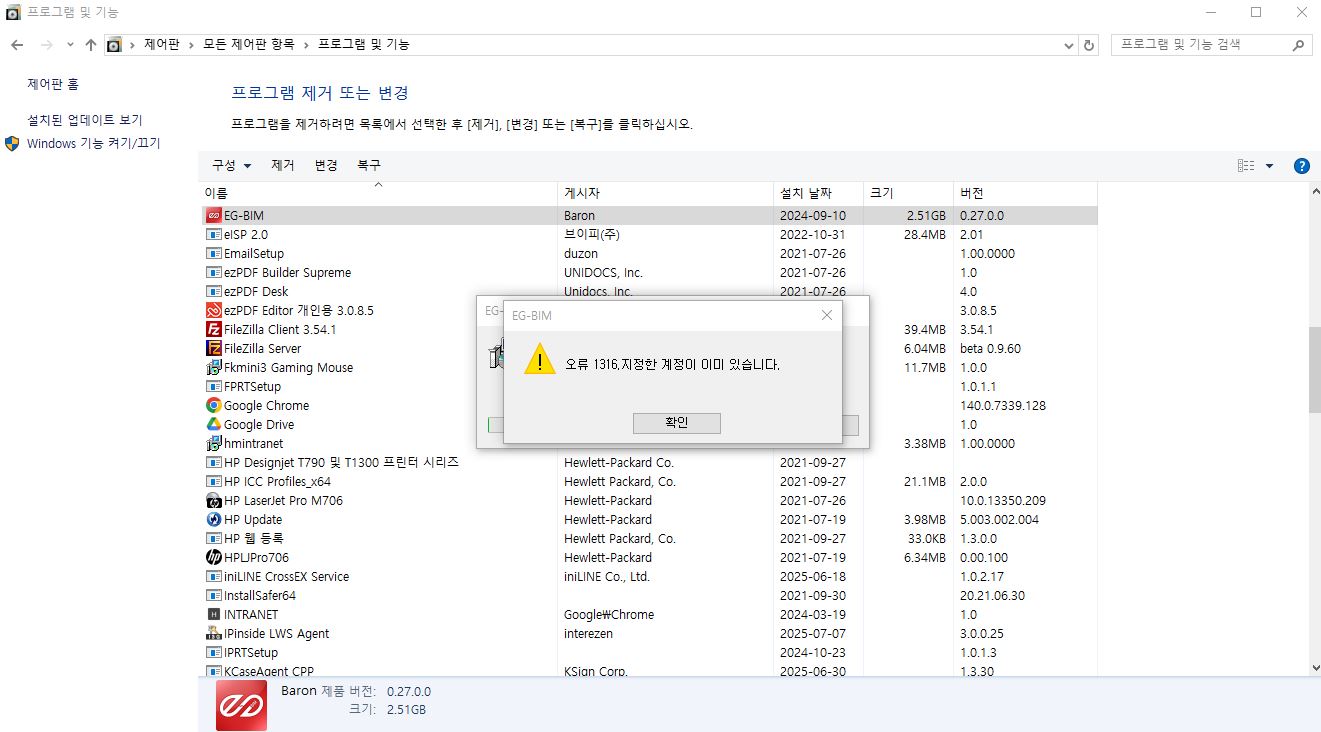
Task: Open the dropdown arrow beside the view options icon
Action: 1270,166
